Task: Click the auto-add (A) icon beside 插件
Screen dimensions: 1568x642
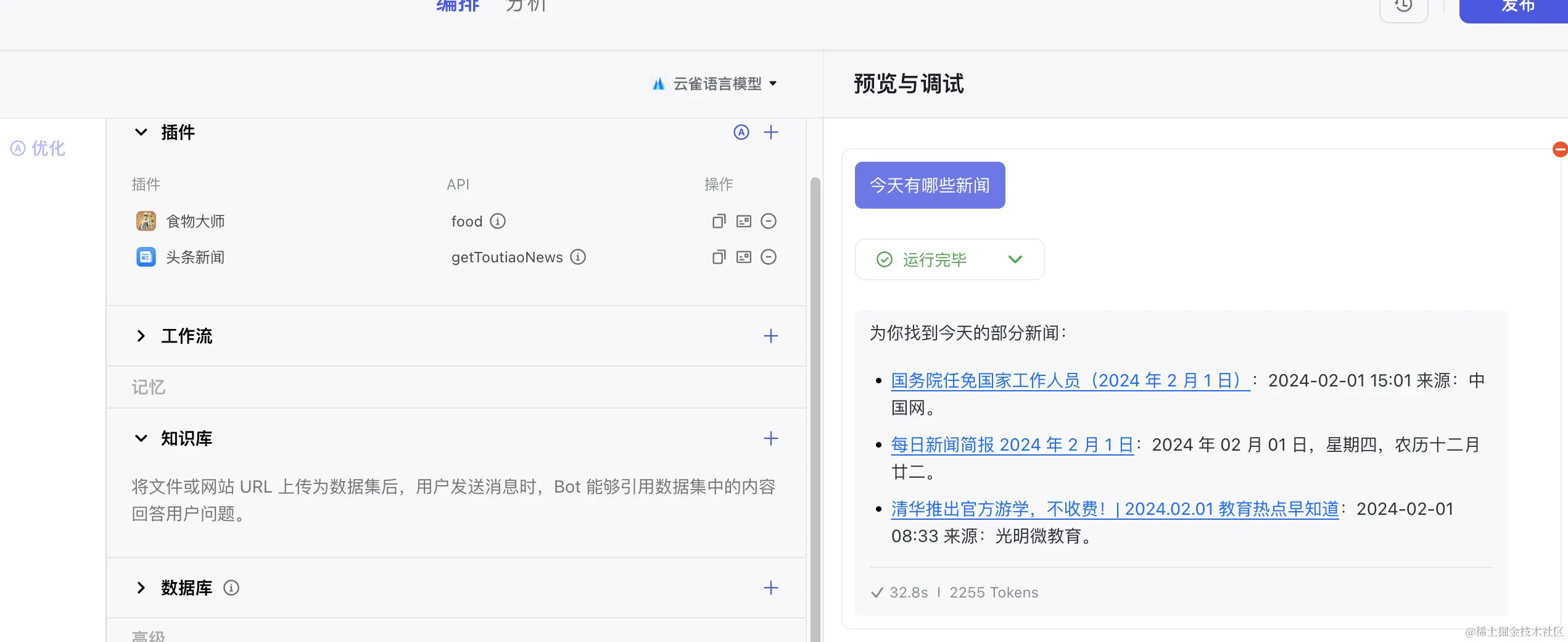Action: (741, 132)
